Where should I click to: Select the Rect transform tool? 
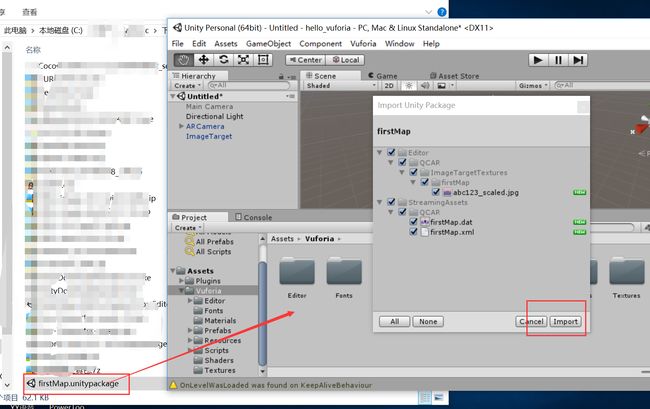(263, 60)
